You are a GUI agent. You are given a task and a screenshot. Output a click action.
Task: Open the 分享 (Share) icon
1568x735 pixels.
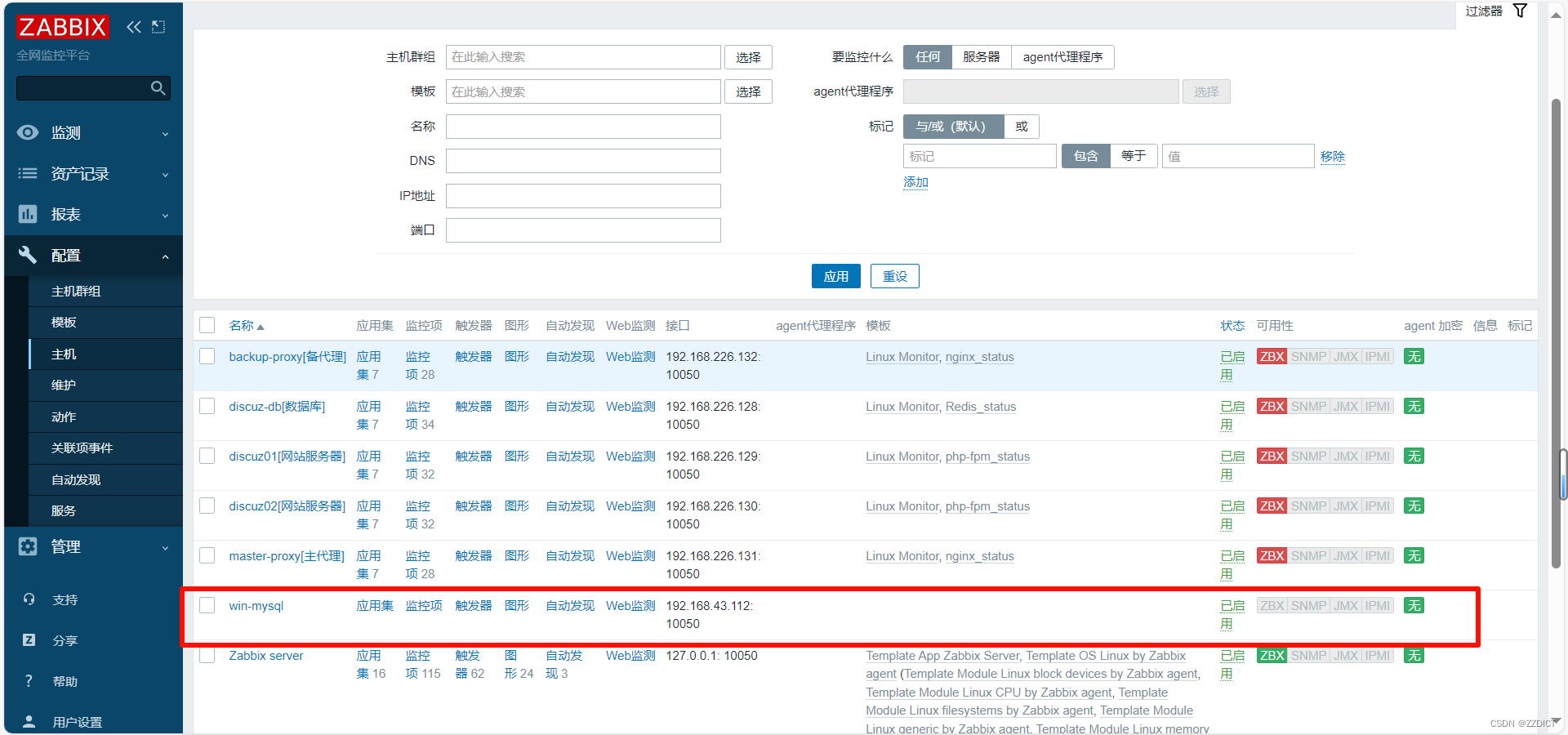[28, 639]
